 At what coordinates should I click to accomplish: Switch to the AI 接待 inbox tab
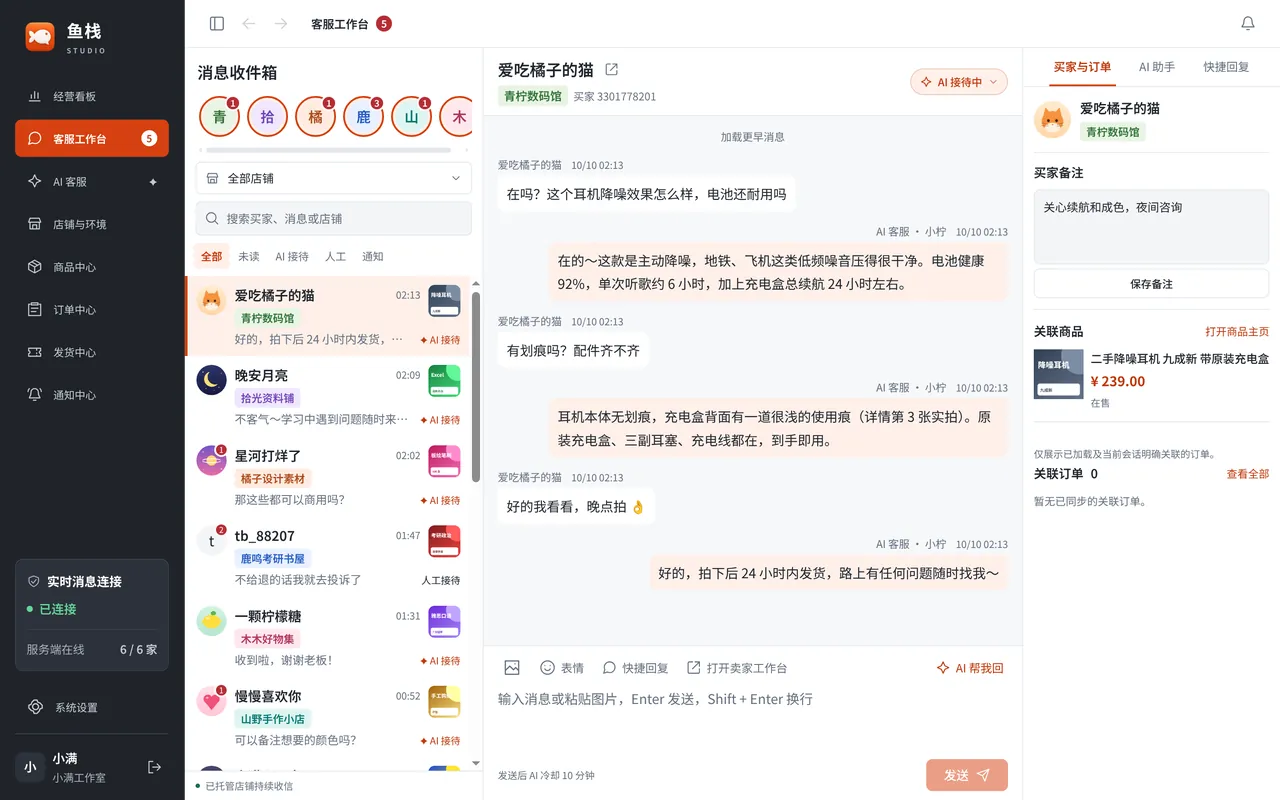click(x=292, y=257)
